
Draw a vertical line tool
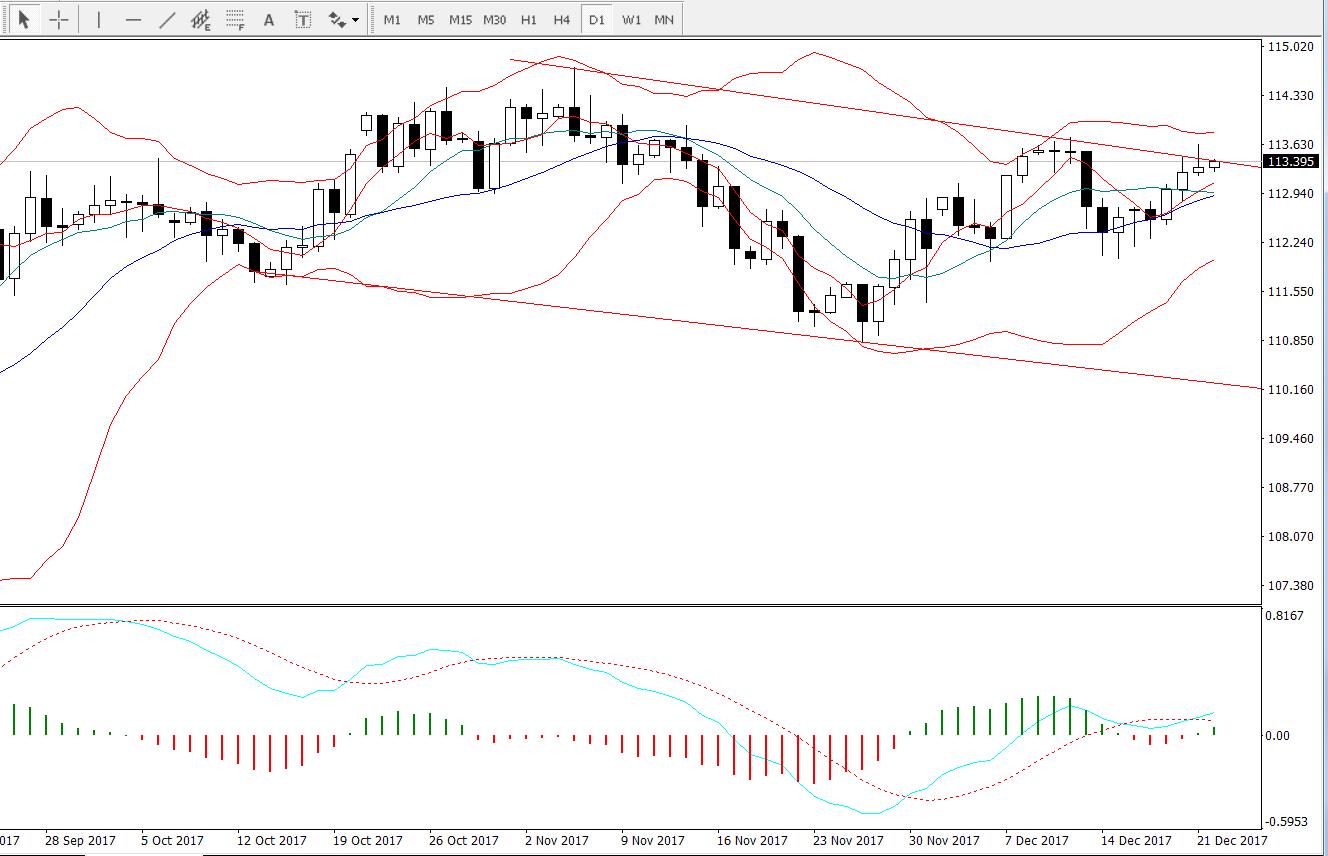[x=98, y=19]
